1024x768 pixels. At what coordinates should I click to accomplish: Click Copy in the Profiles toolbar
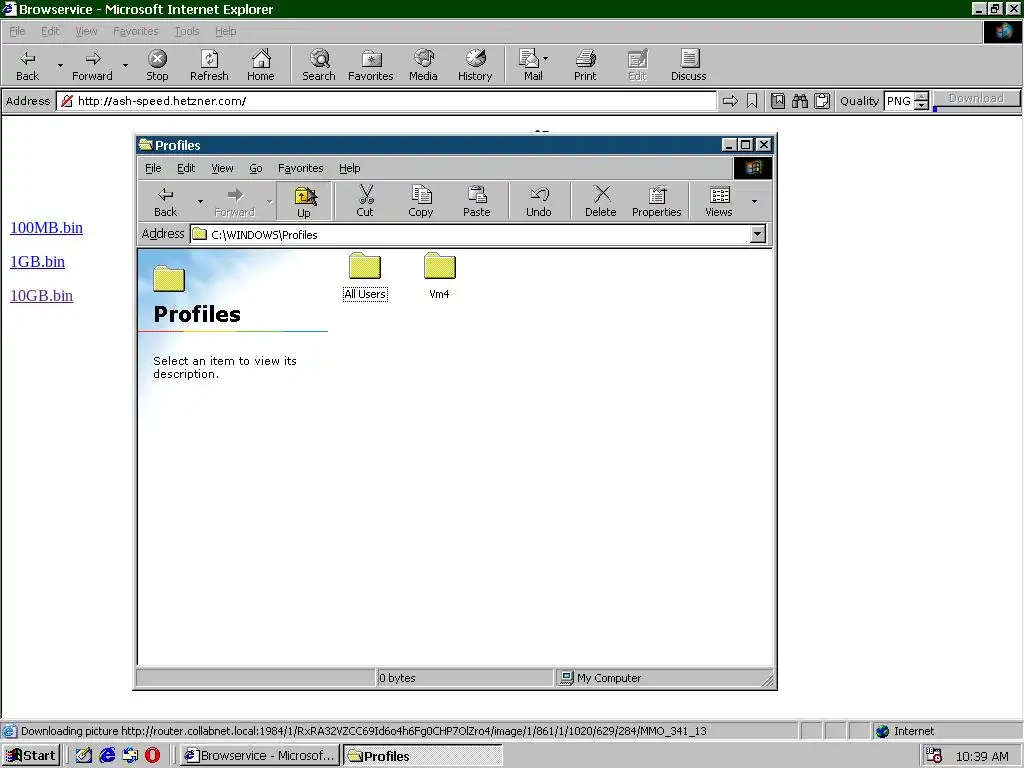tap(421, 202)
